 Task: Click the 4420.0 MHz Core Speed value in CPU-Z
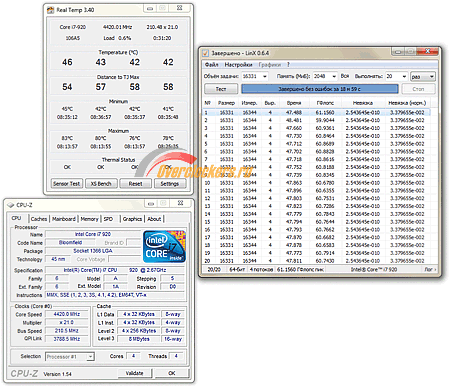coord(67,314)
